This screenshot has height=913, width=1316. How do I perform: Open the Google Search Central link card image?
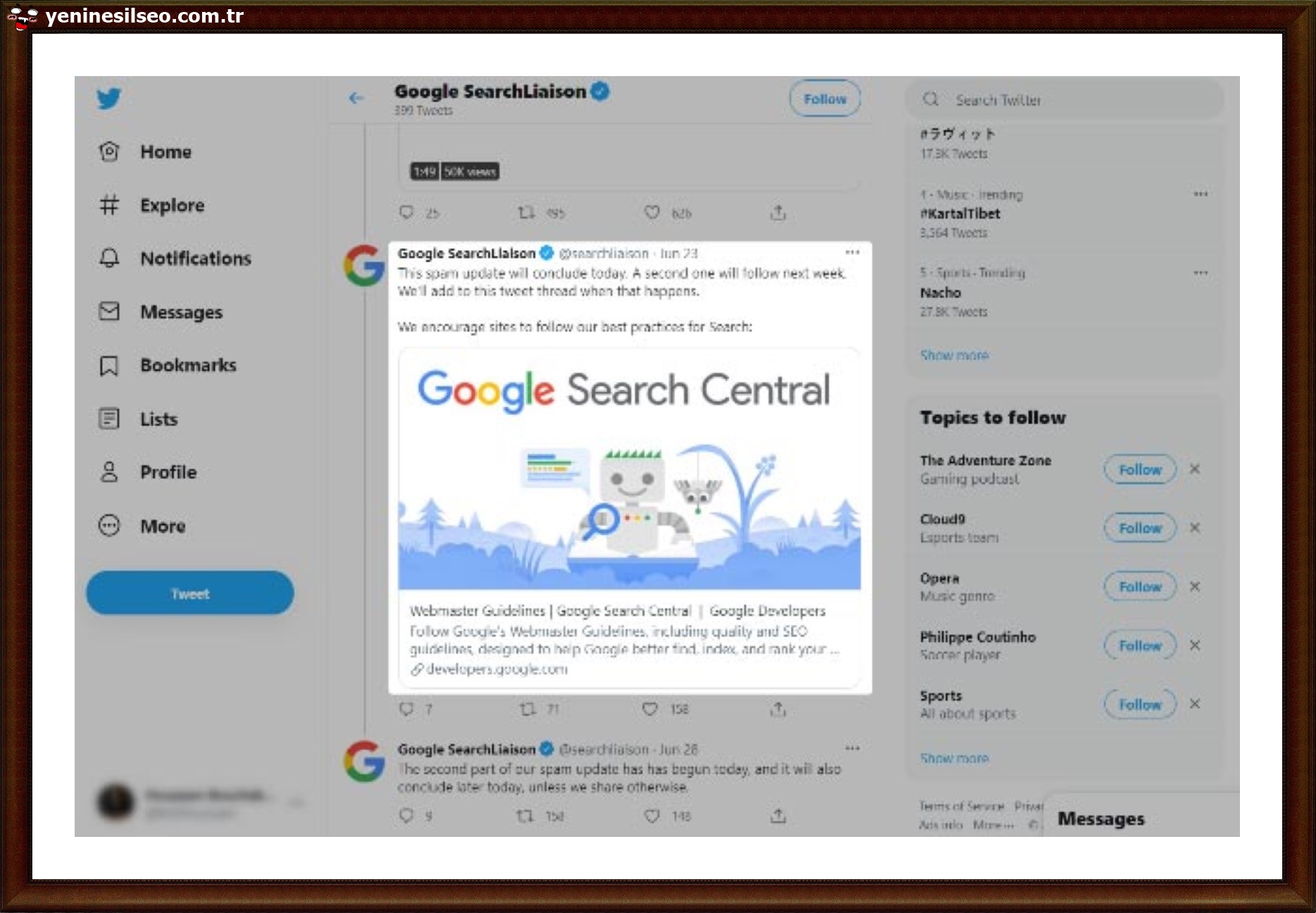[629, 468]
